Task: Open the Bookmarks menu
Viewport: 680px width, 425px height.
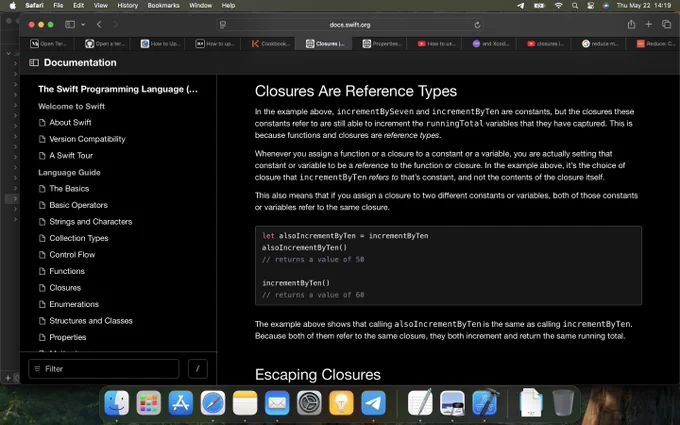Action: tap(163, 6)
